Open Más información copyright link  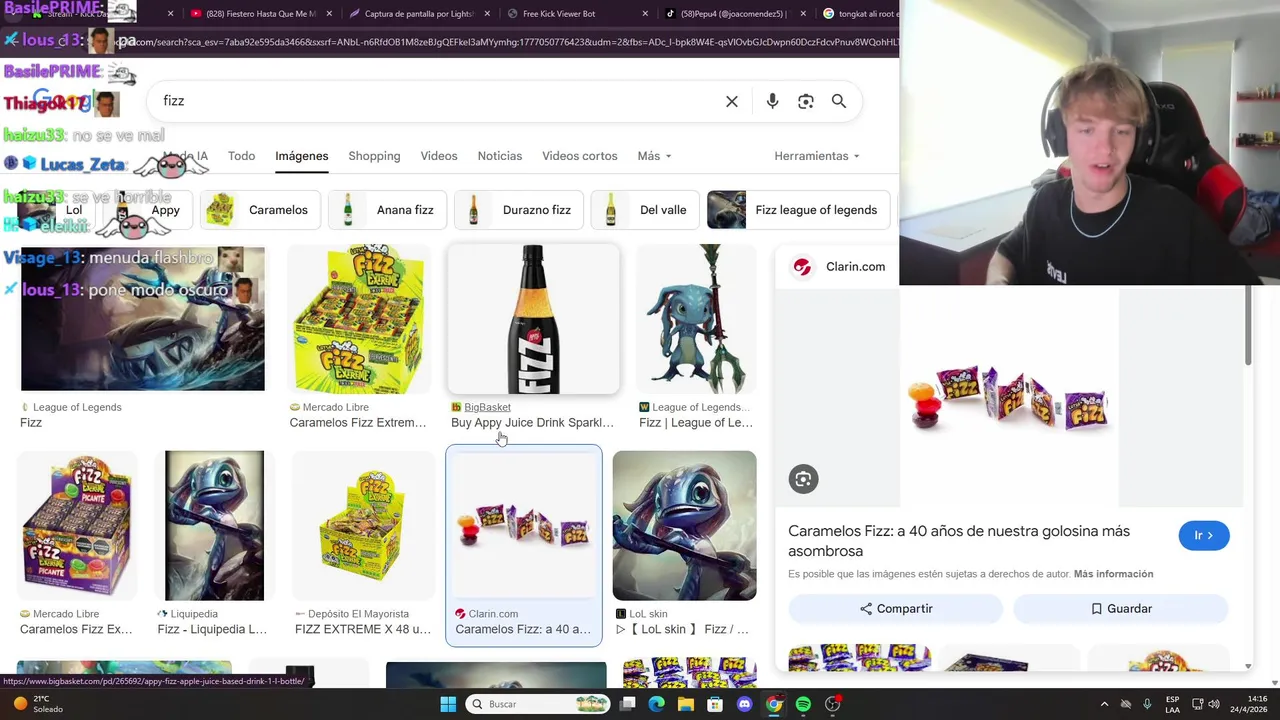pyautogui.click(x=1113, y=574)
